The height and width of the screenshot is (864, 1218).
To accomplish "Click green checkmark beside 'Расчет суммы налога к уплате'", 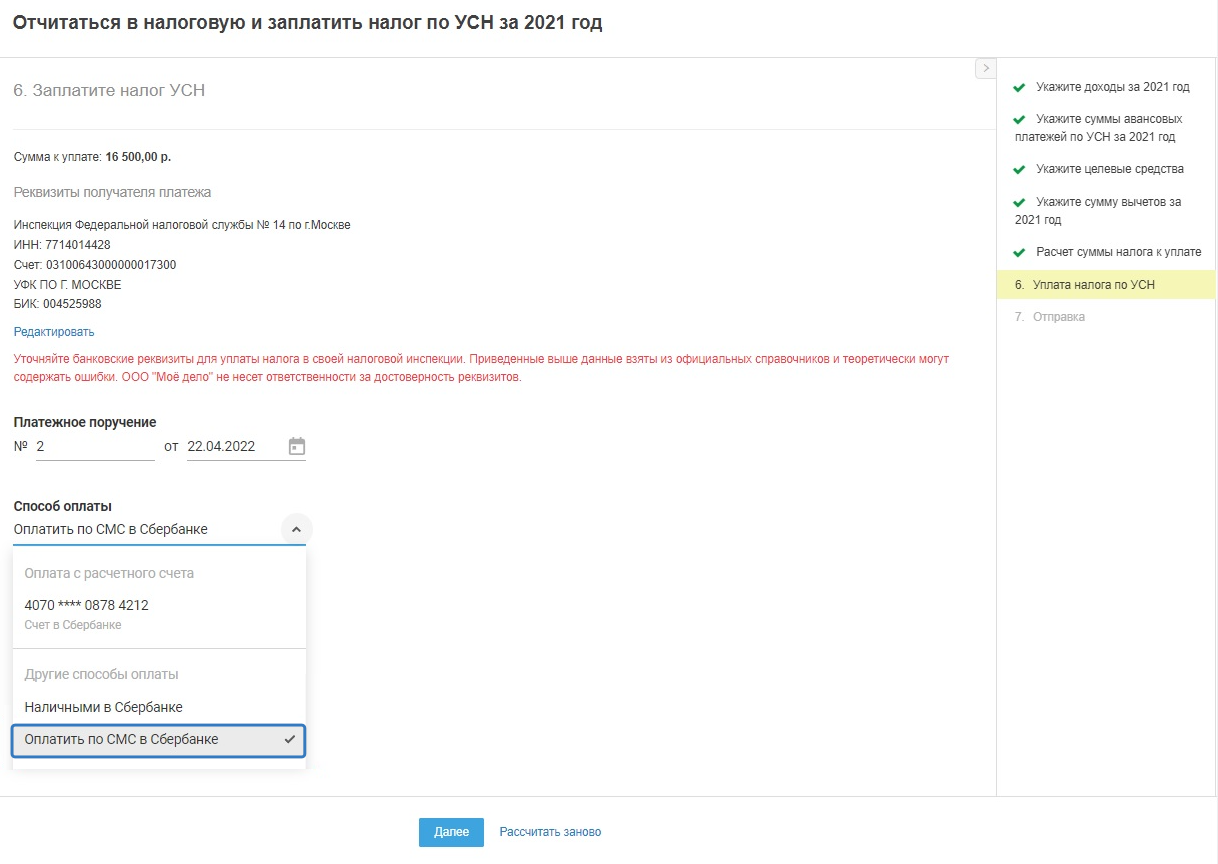I will click(1020, 252).
